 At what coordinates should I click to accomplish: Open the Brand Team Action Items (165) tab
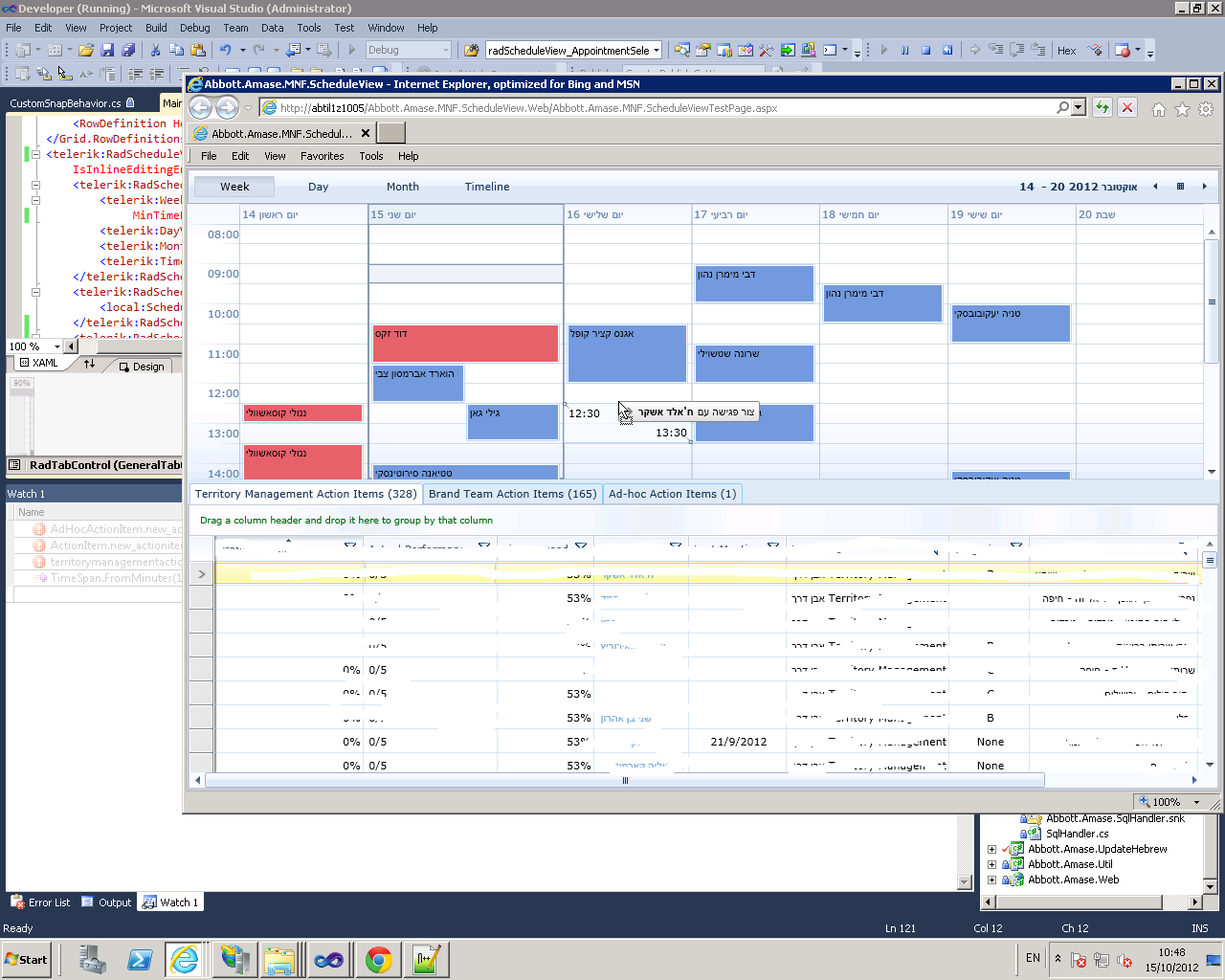tap(512, 494)
